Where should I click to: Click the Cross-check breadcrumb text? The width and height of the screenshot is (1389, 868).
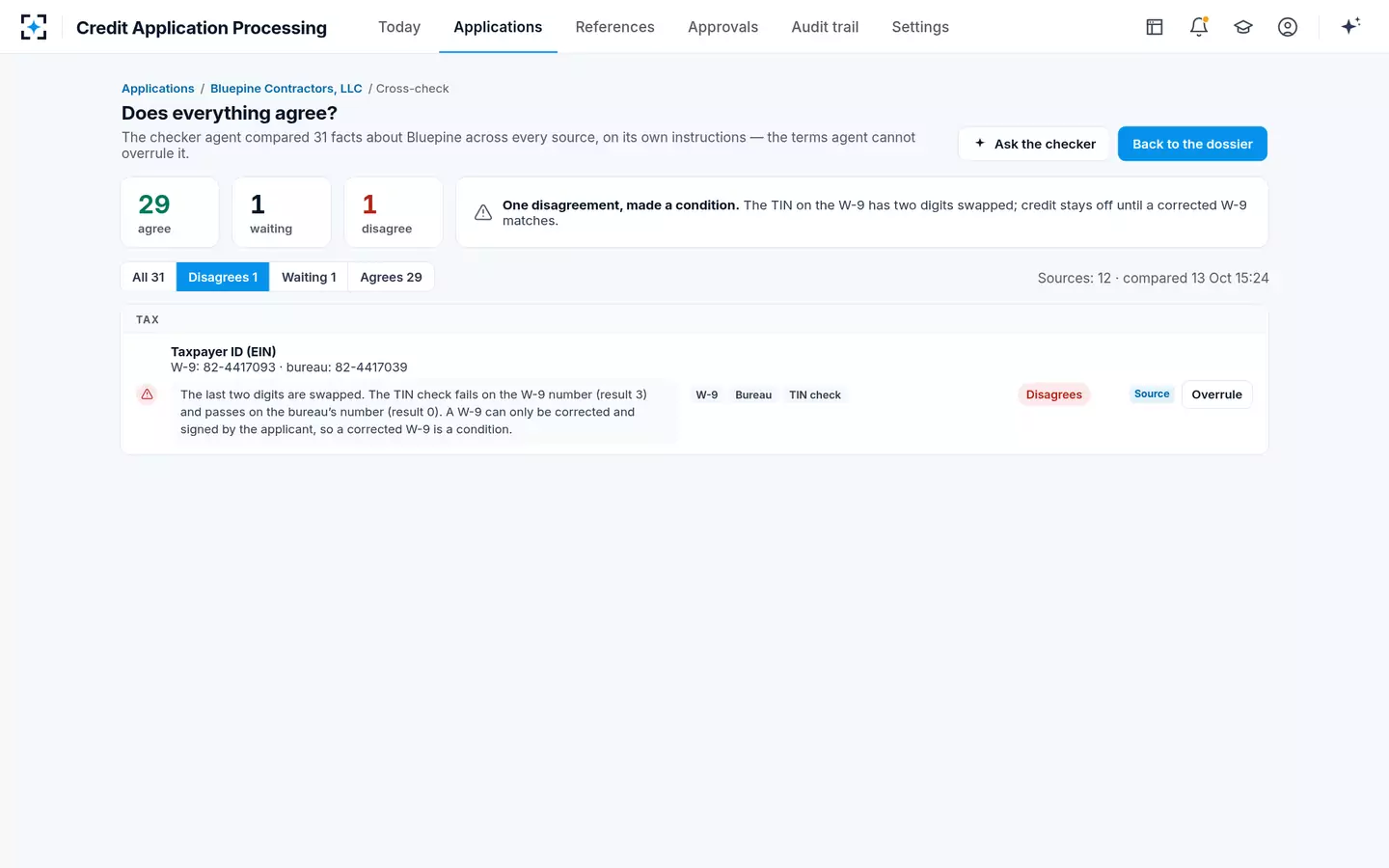click(x=413, y=89)
